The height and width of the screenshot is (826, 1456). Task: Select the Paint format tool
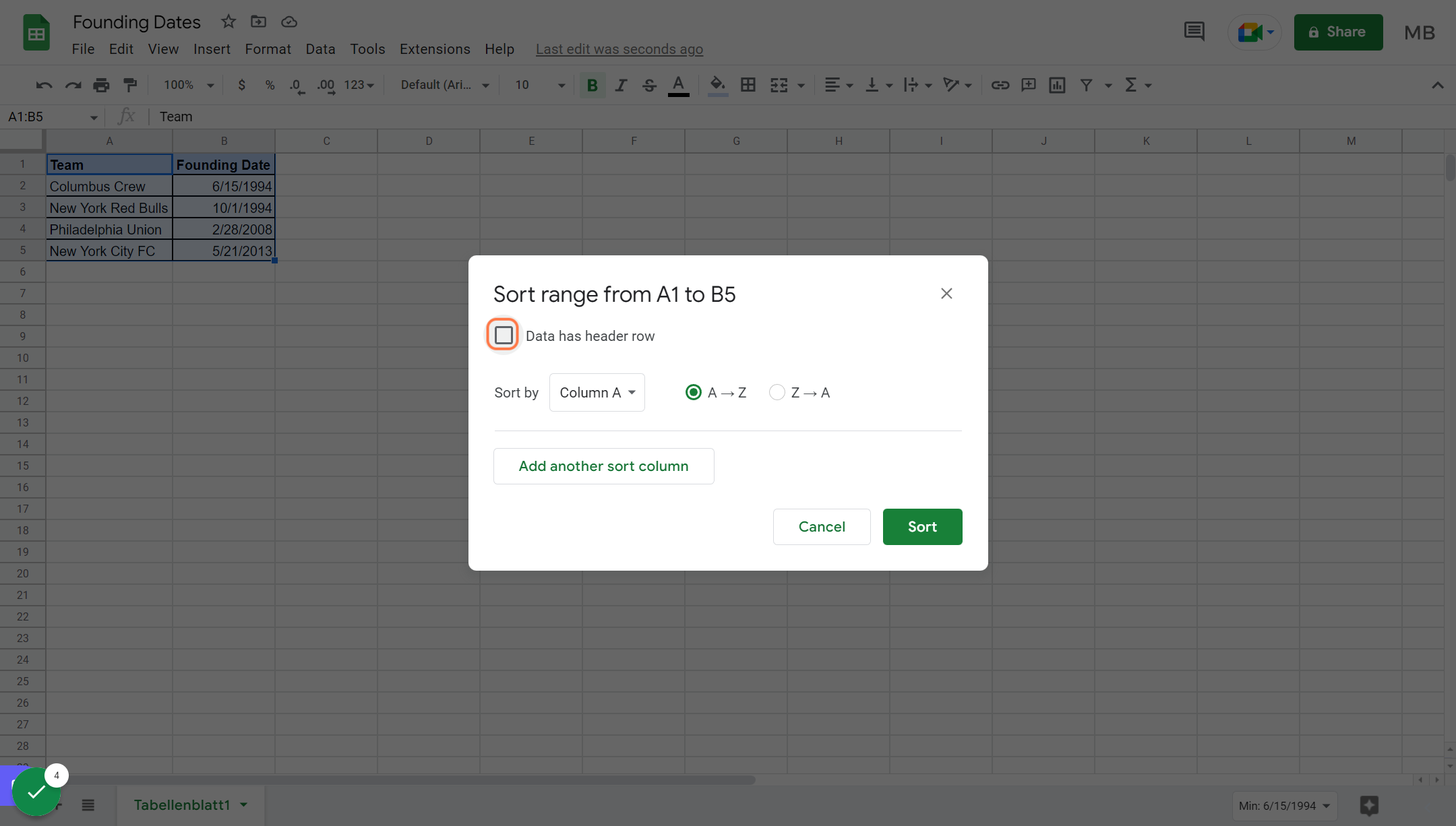click(x=130, y=85)
